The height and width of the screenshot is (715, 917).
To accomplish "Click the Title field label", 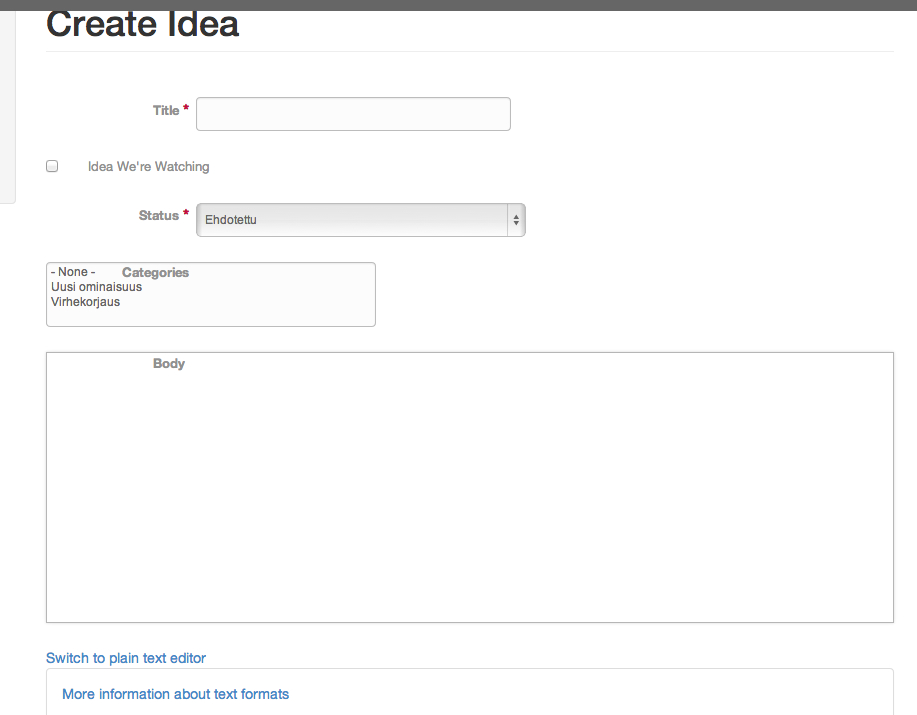I will point(166,110).
